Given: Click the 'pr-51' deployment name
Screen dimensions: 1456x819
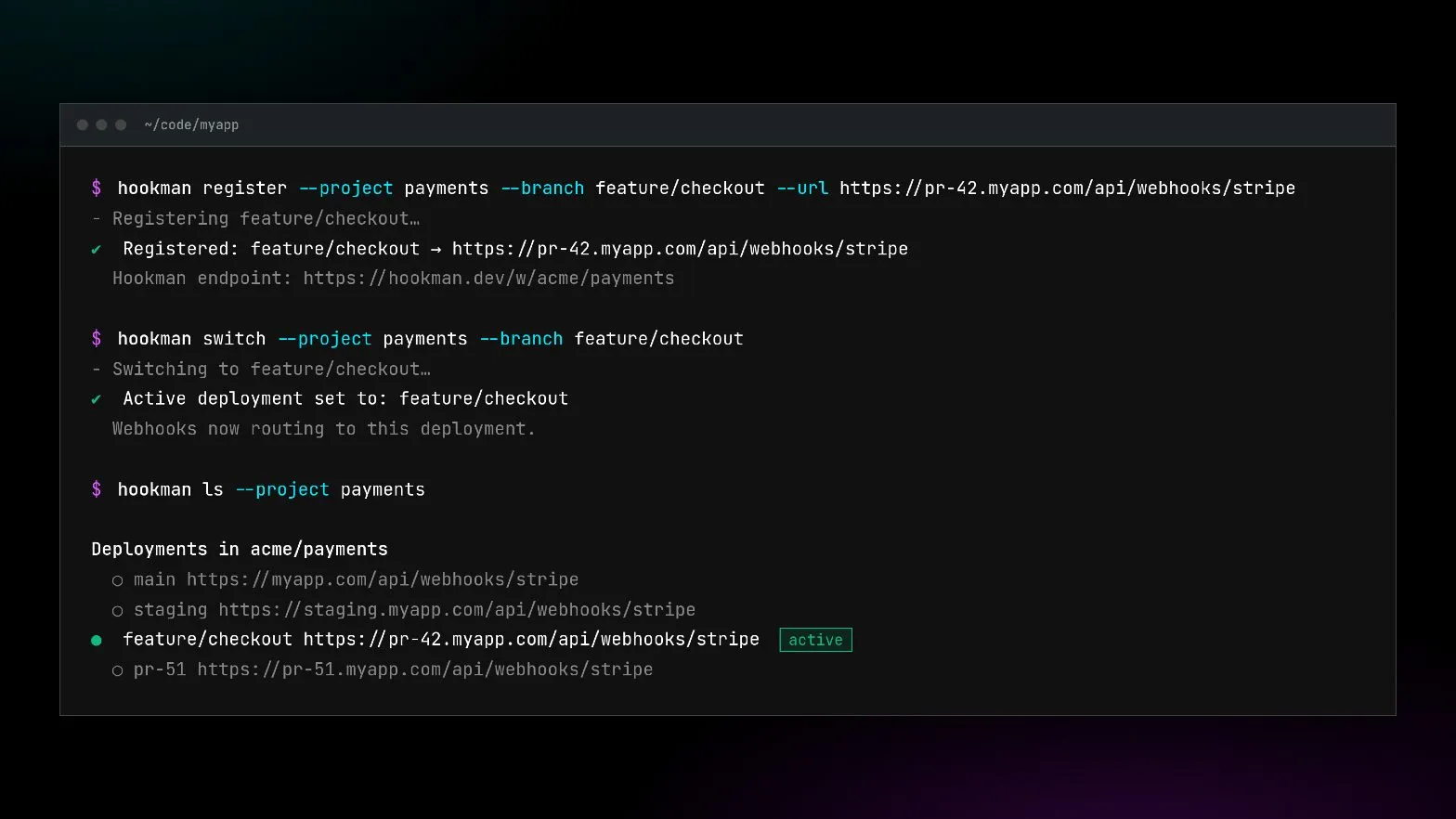Looking at the screenshot, I should [160, 669].
